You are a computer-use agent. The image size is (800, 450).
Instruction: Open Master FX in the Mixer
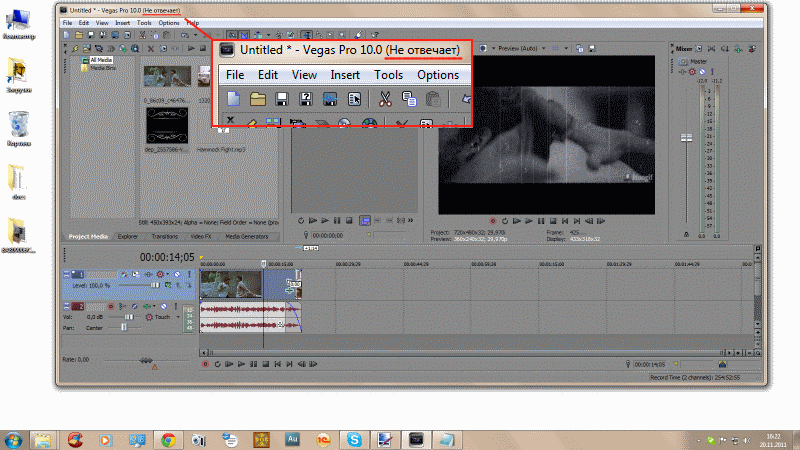(682, 72)
